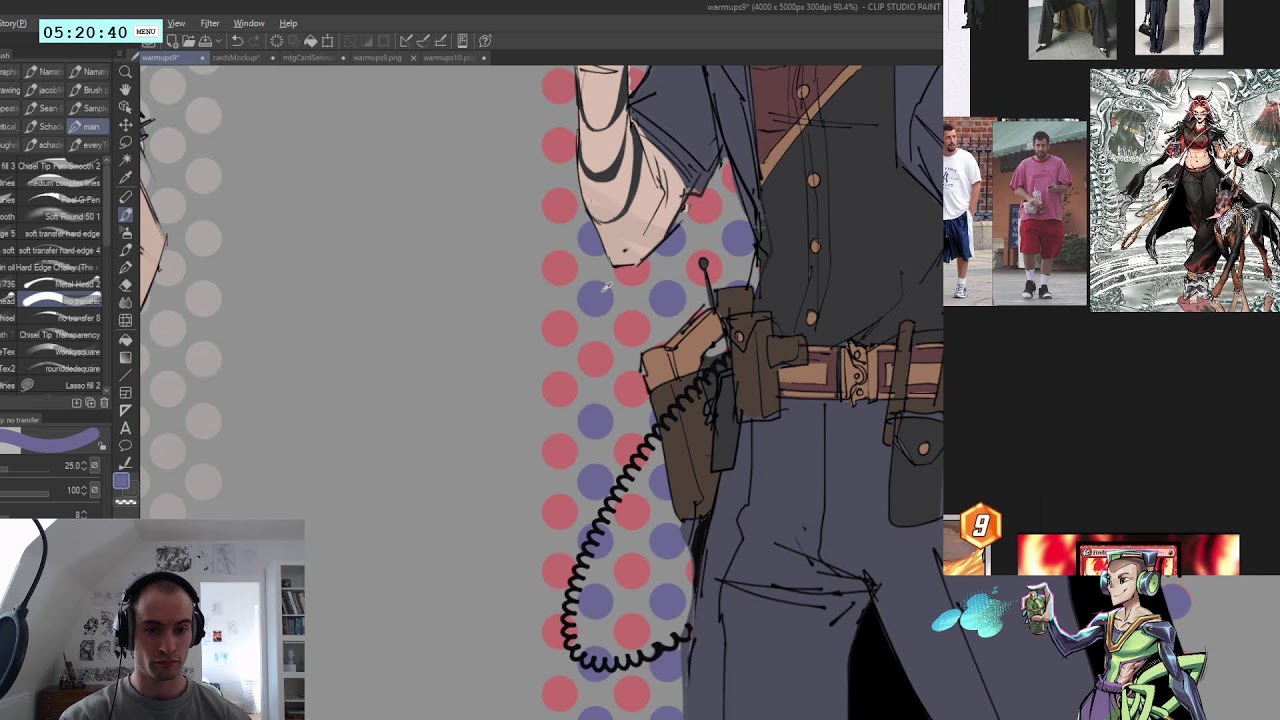1280x720 pixels.
Task: Click the Scale/Rotate transform command icon
Action: point(327,41)
